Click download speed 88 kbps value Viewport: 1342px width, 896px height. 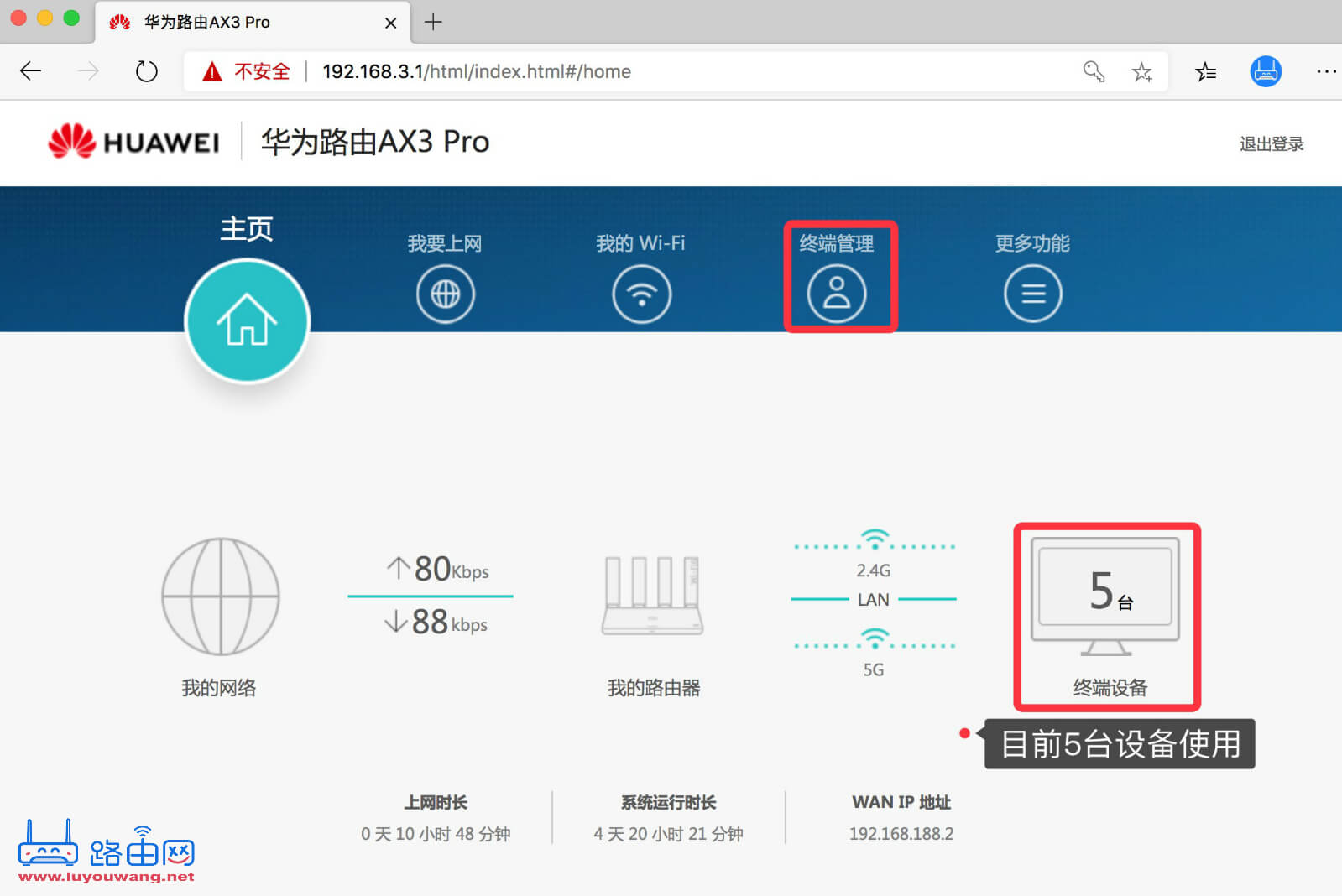436,622
